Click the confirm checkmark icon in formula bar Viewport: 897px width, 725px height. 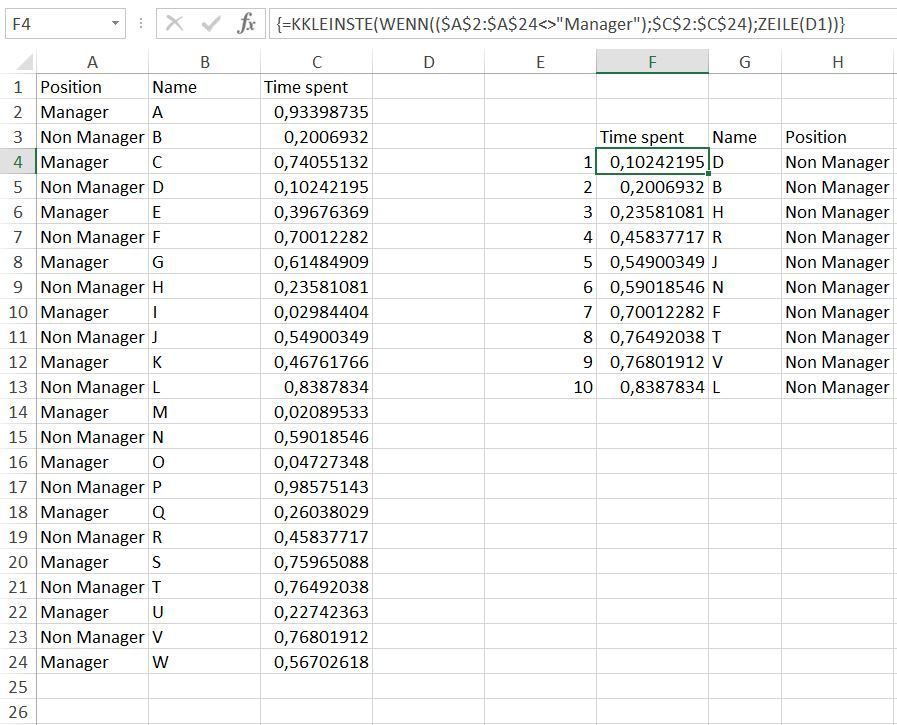[211, 23]
